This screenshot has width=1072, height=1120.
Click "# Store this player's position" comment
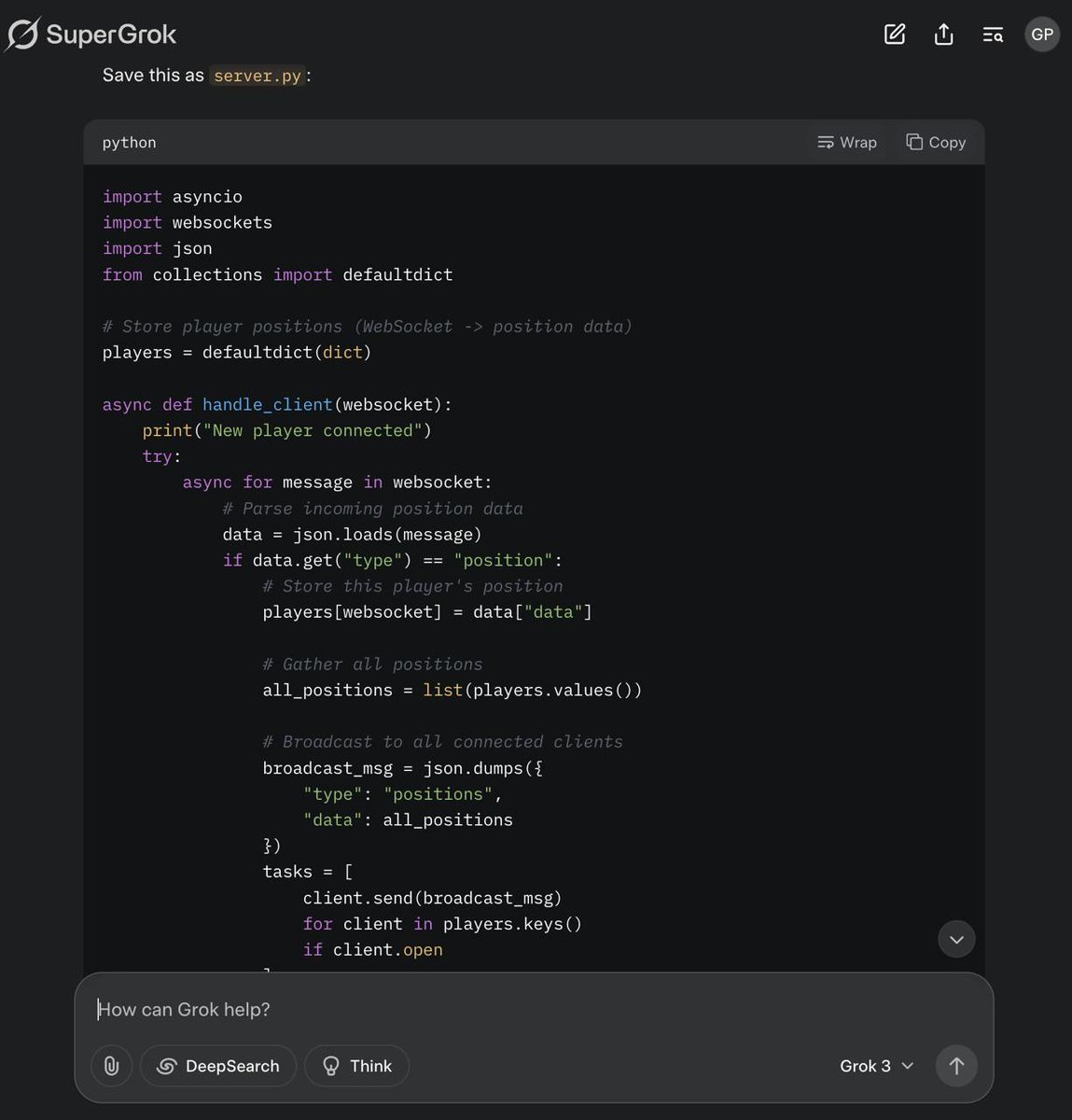(x=412, y=585)
